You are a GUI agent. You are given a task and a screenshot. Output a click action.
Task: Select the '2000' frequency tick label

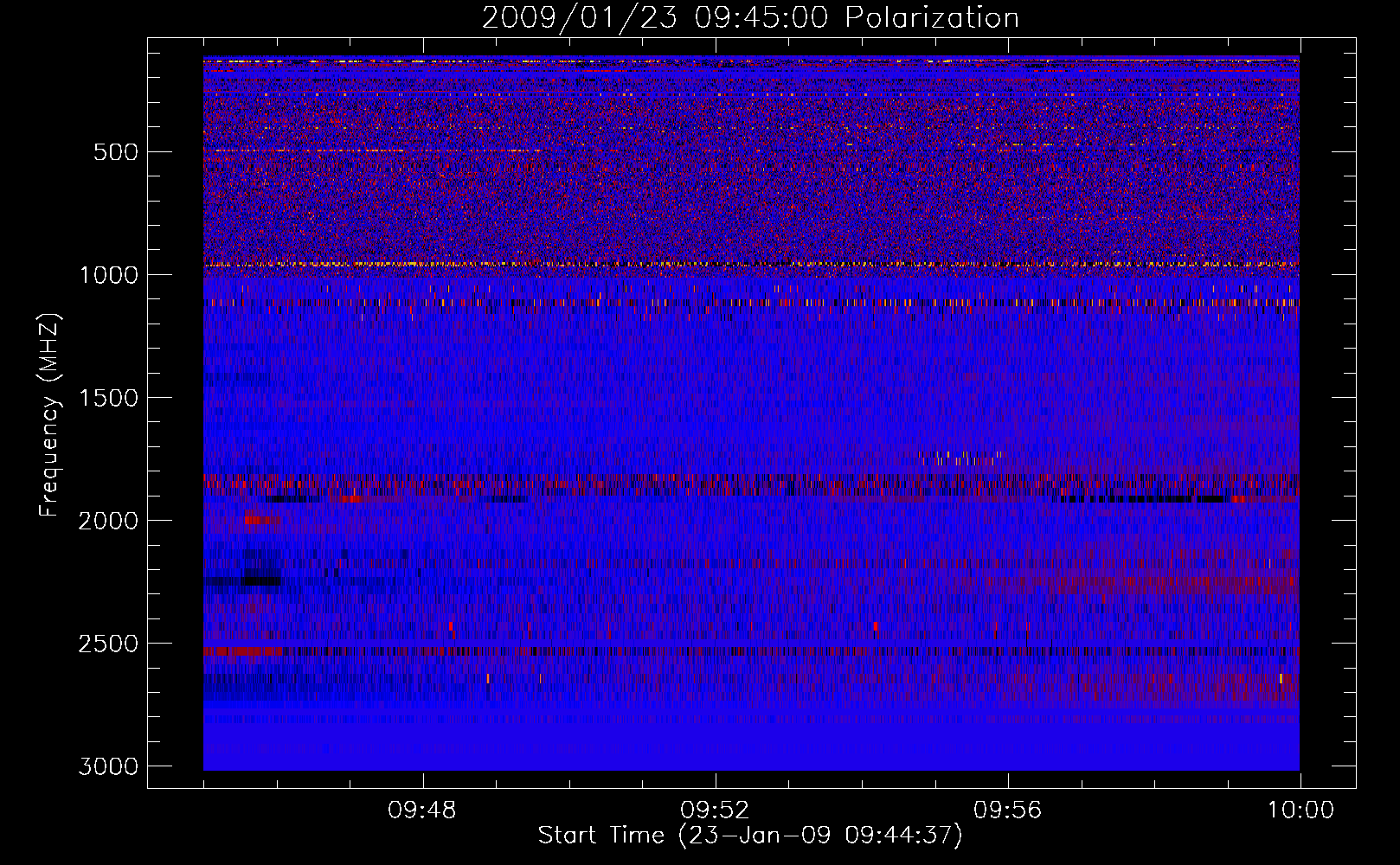tap(108, 521)
